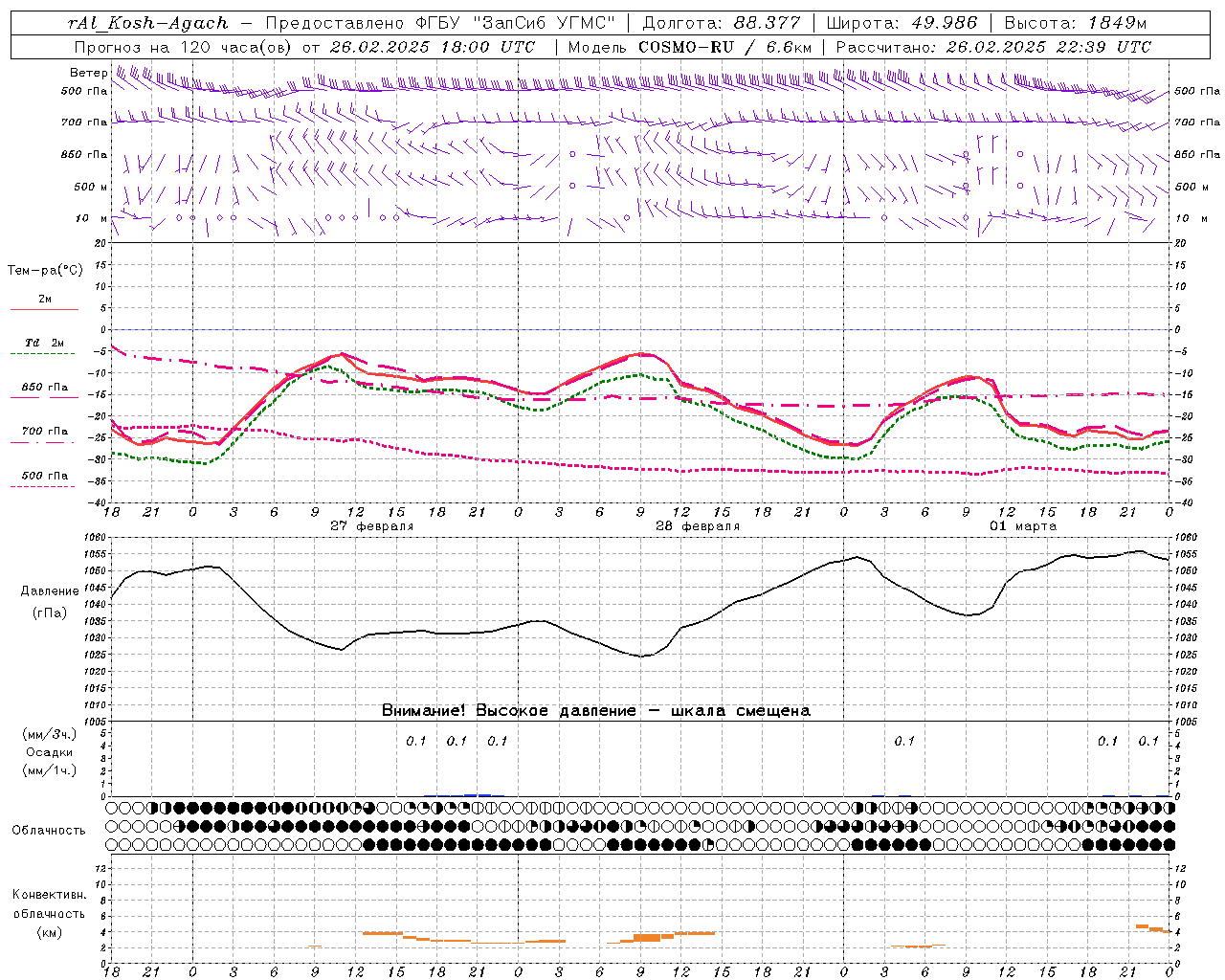Click the Рассчитано: 26.02.2025 22:39 UTC text
This screenshot has width=1225, height=980.
(993, 47)
